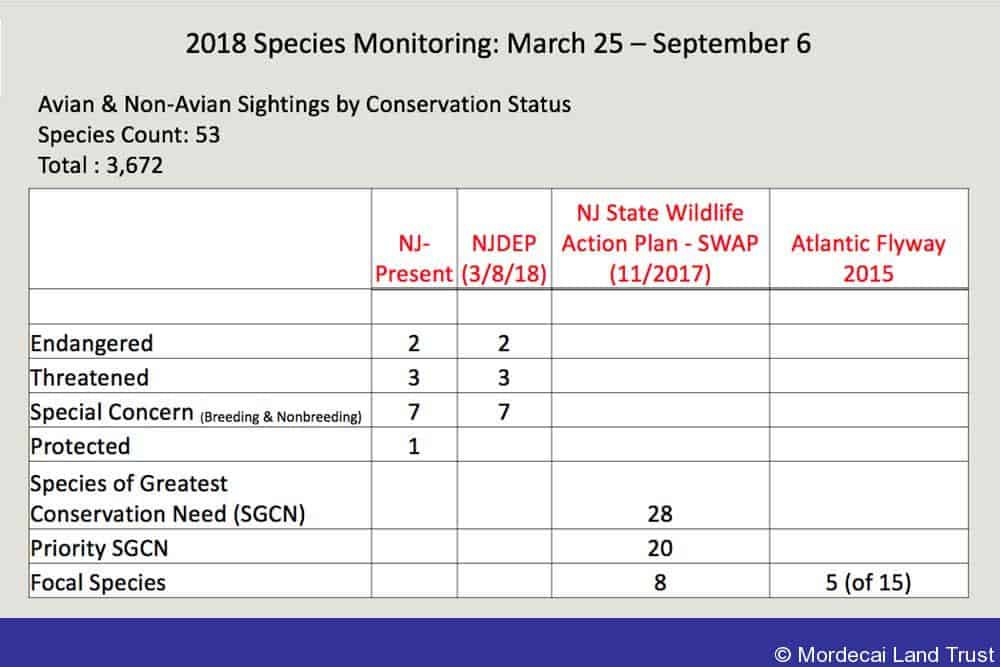Click the Priority SGCN row label
The width and height of the screenshot is (1000, 667).
99,548
